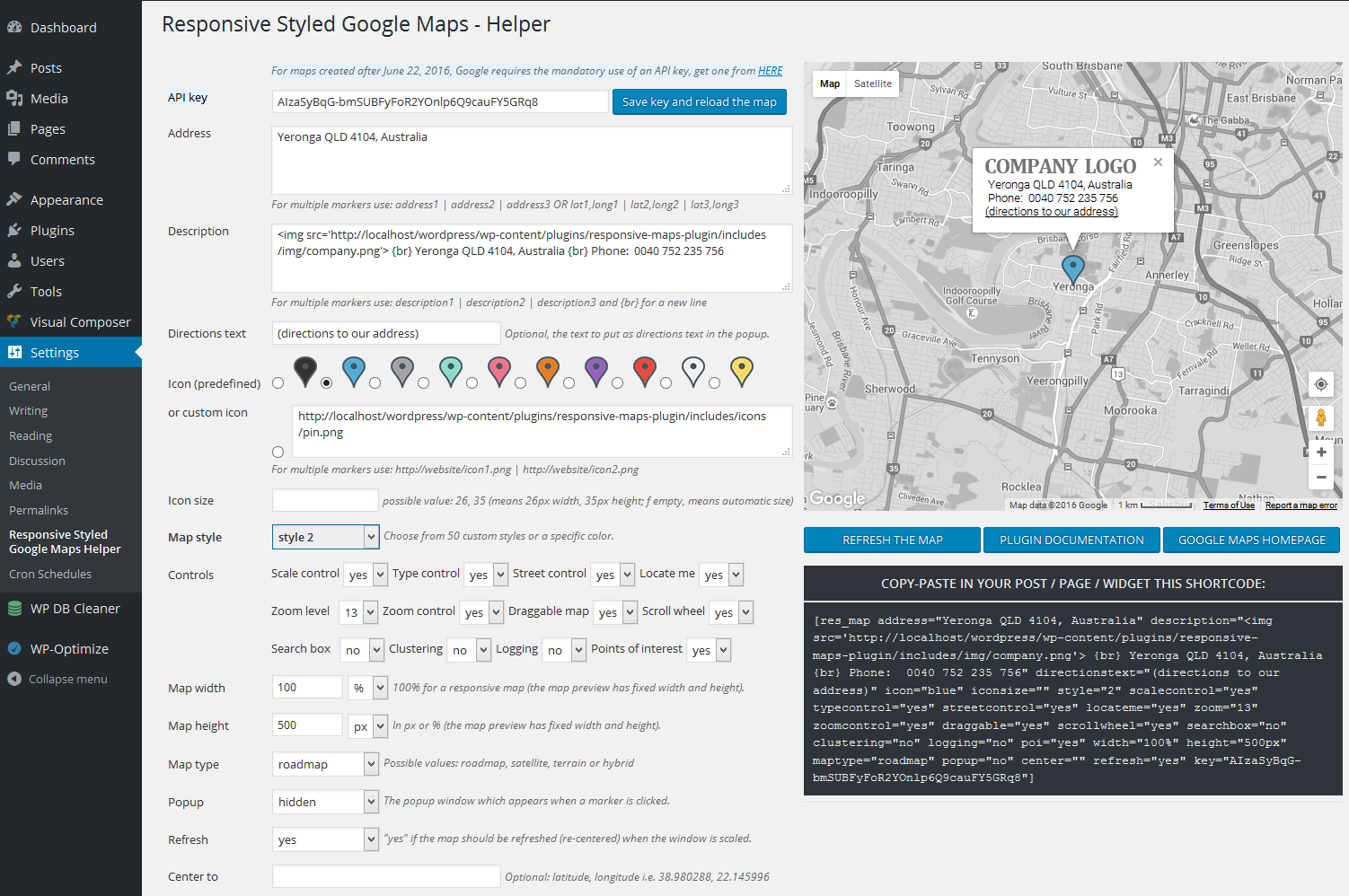Click the blue marker pin on Yeronga
The height and width of the screenshot is (896, 1349).
1072,268
